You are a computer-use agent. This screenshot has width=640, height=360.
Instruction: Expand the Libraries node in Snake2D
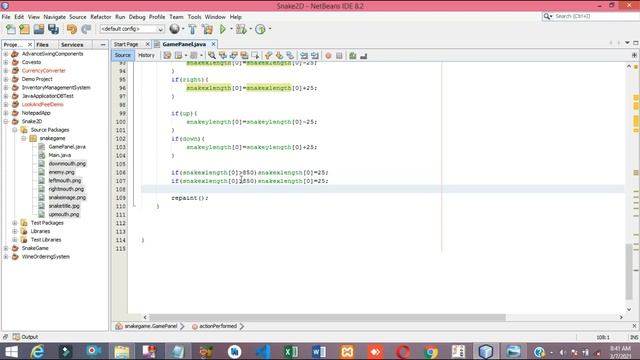click(15, 231)
